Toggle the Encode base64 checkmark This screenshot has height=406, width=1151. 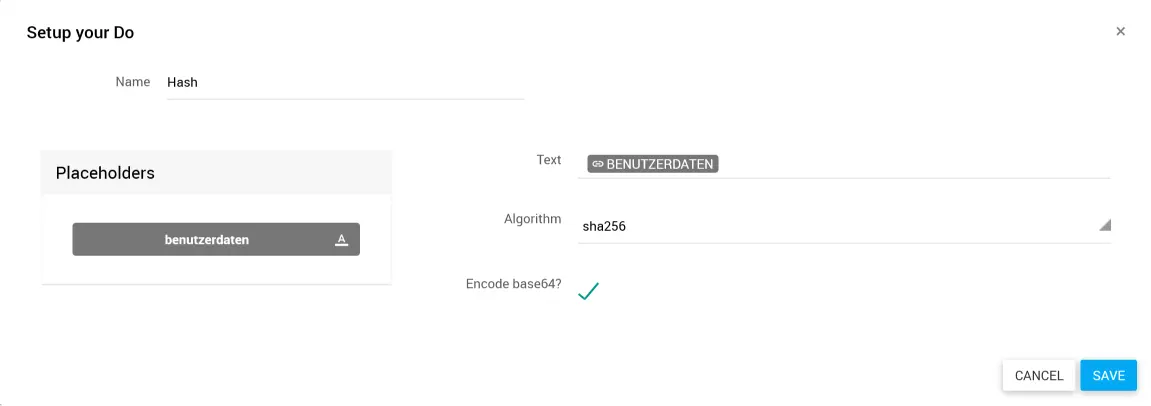[x=588, y=291]
